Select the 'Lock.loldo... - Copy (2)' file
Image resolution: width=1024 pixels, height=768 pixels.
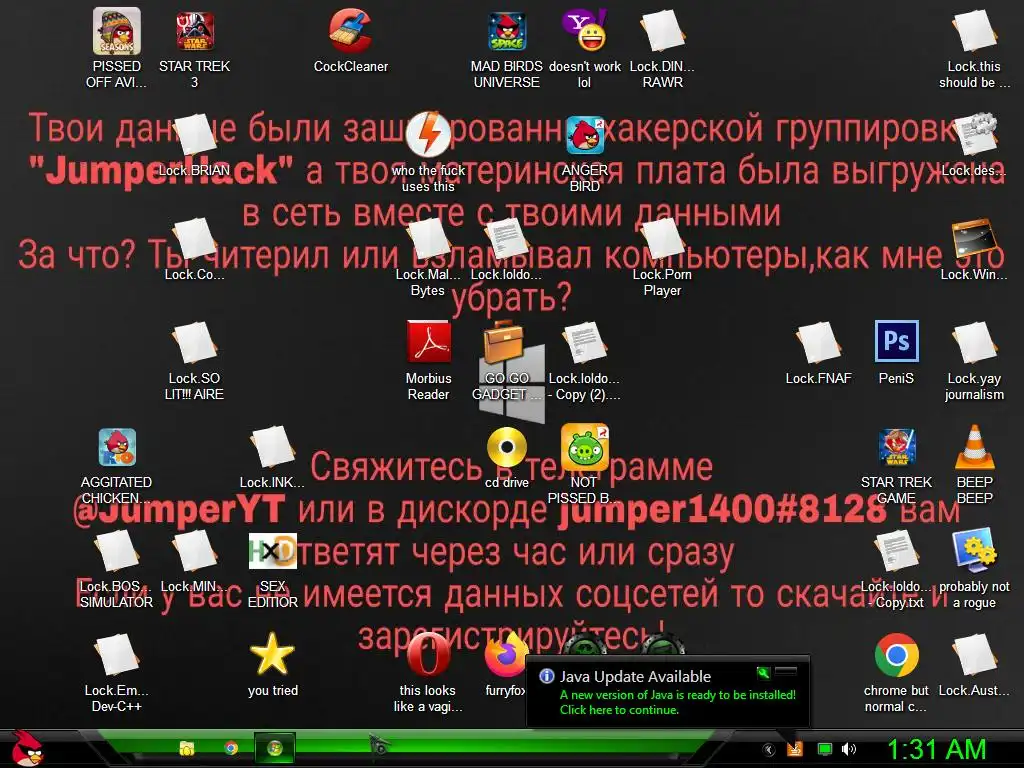coord(584,342)
